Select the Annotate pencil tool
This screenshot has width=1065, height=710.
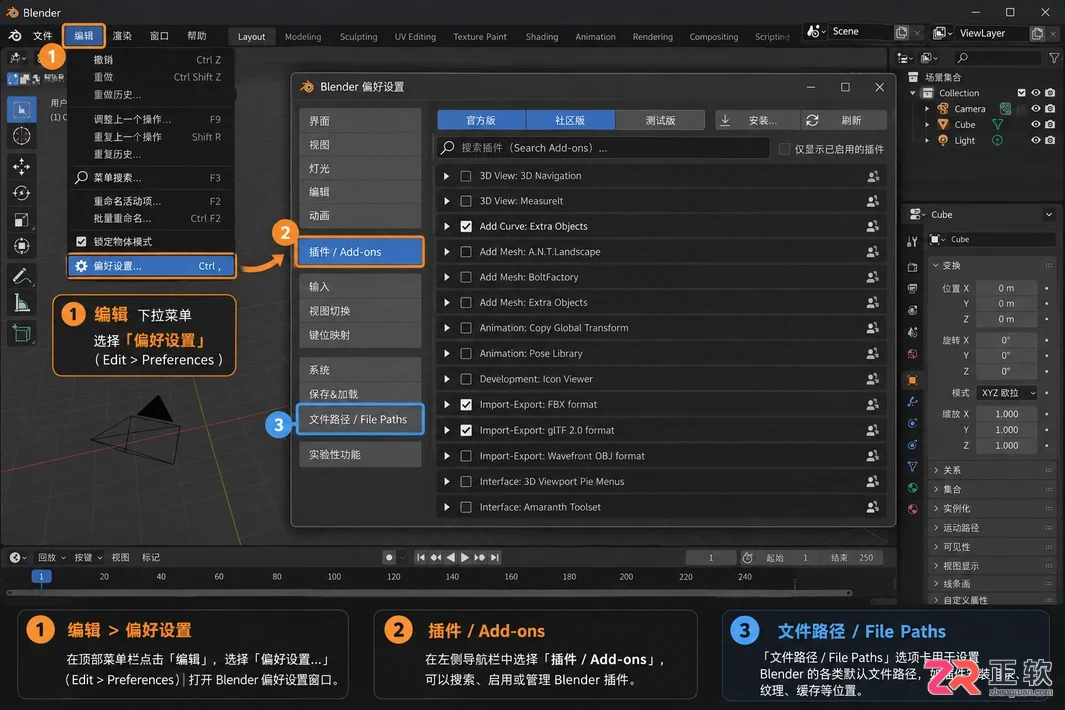coord(22,276)
